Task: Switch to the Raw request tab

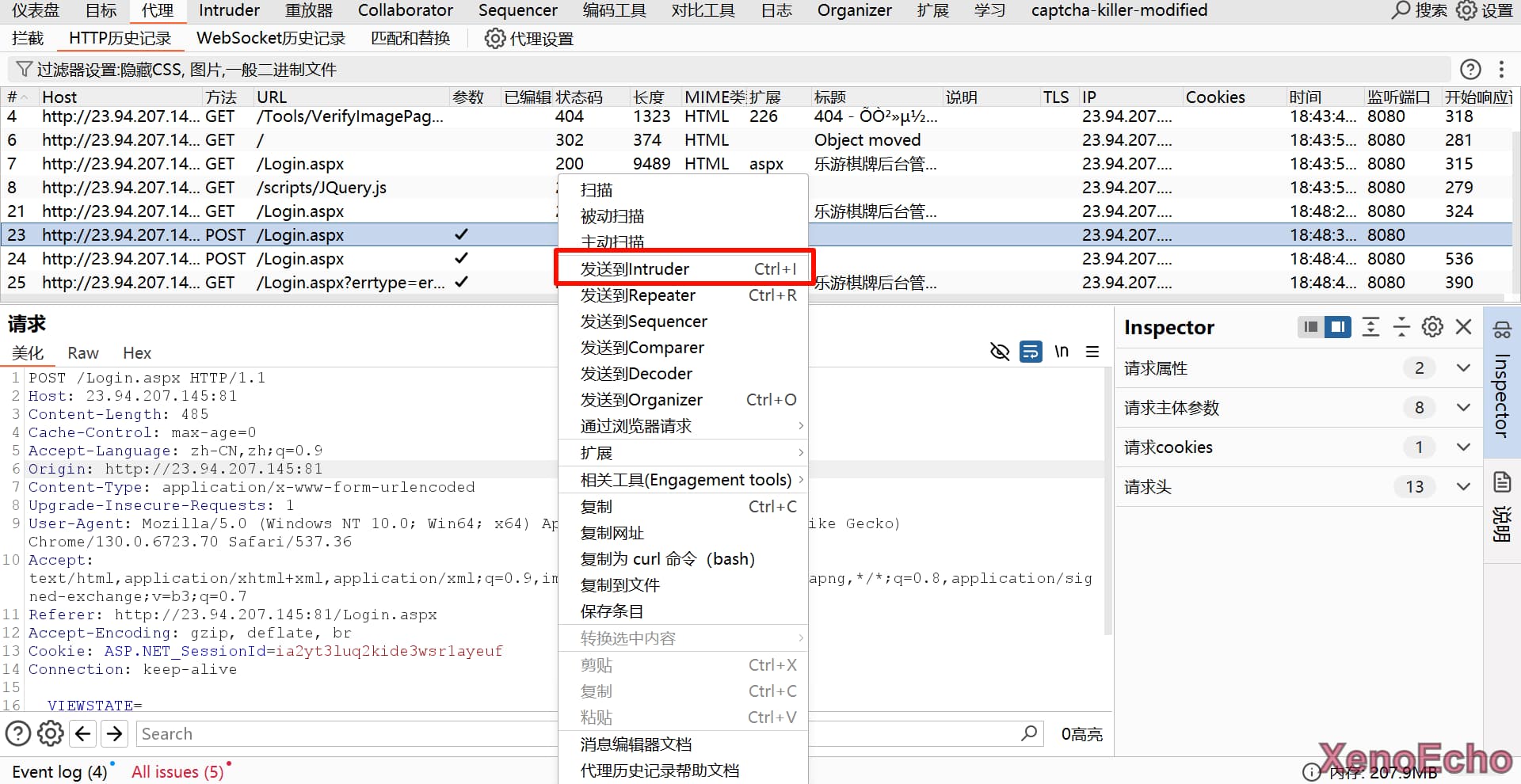Action: 83,353
